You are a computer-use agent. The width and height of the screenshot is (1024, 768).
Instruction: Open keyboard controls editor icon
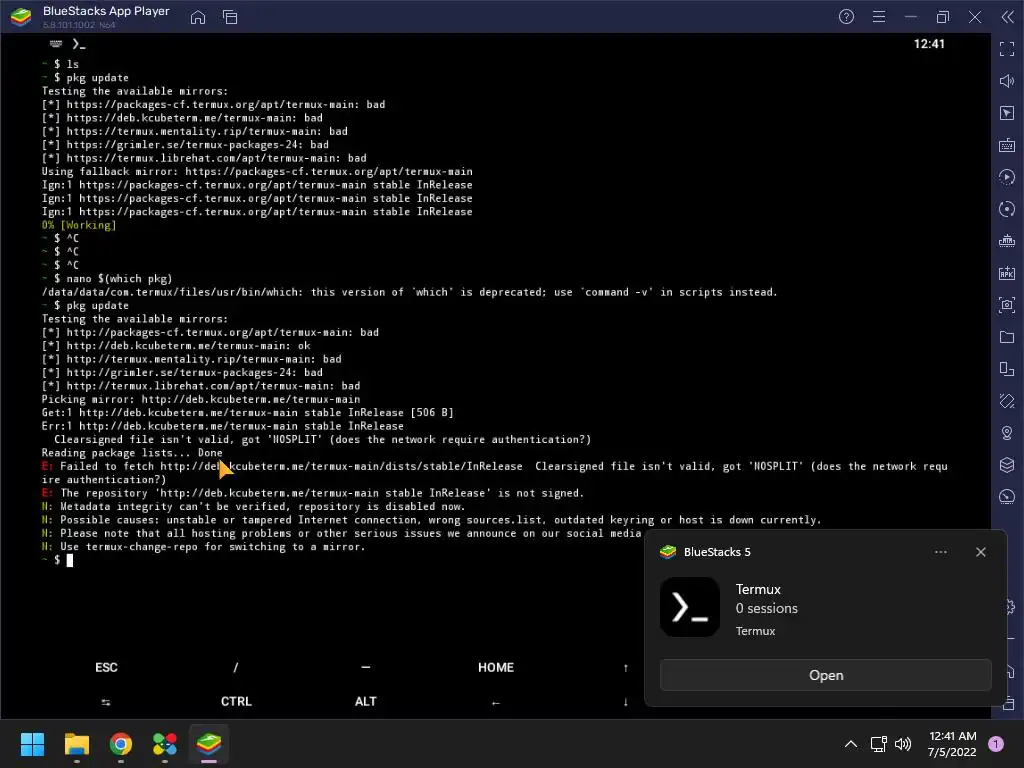[1007, 145]
